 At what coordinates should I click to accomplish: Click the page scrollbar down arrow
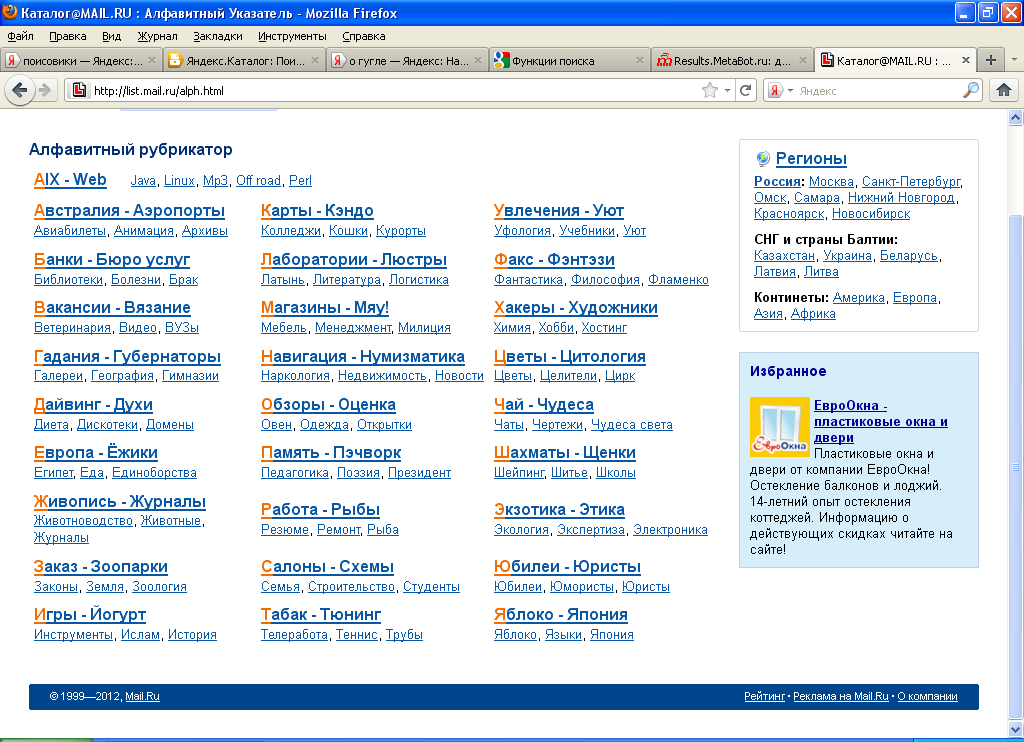point(1016,729)
